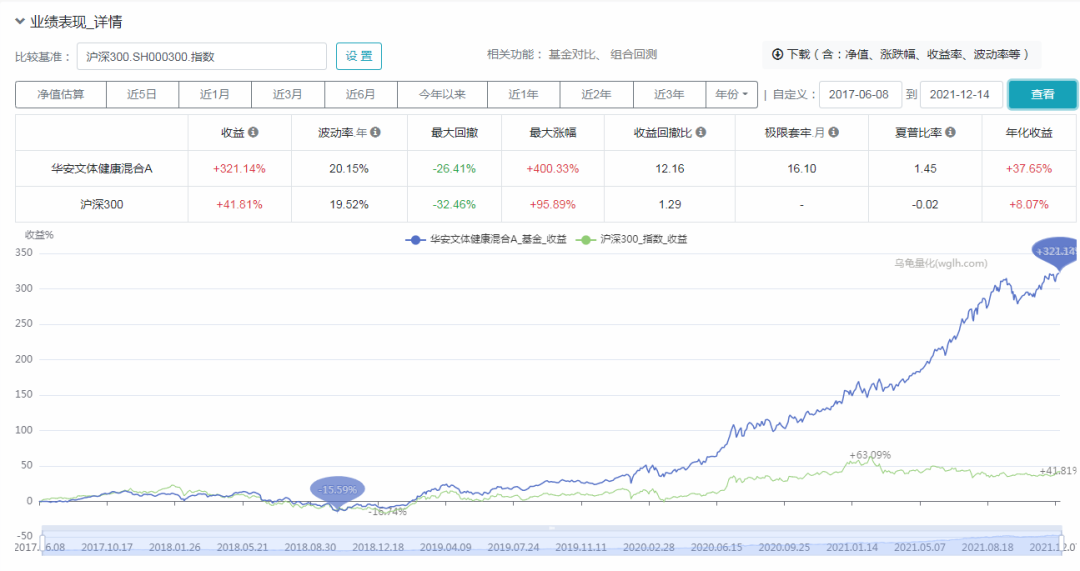Click the range slider's selected area

pos(552,541)
